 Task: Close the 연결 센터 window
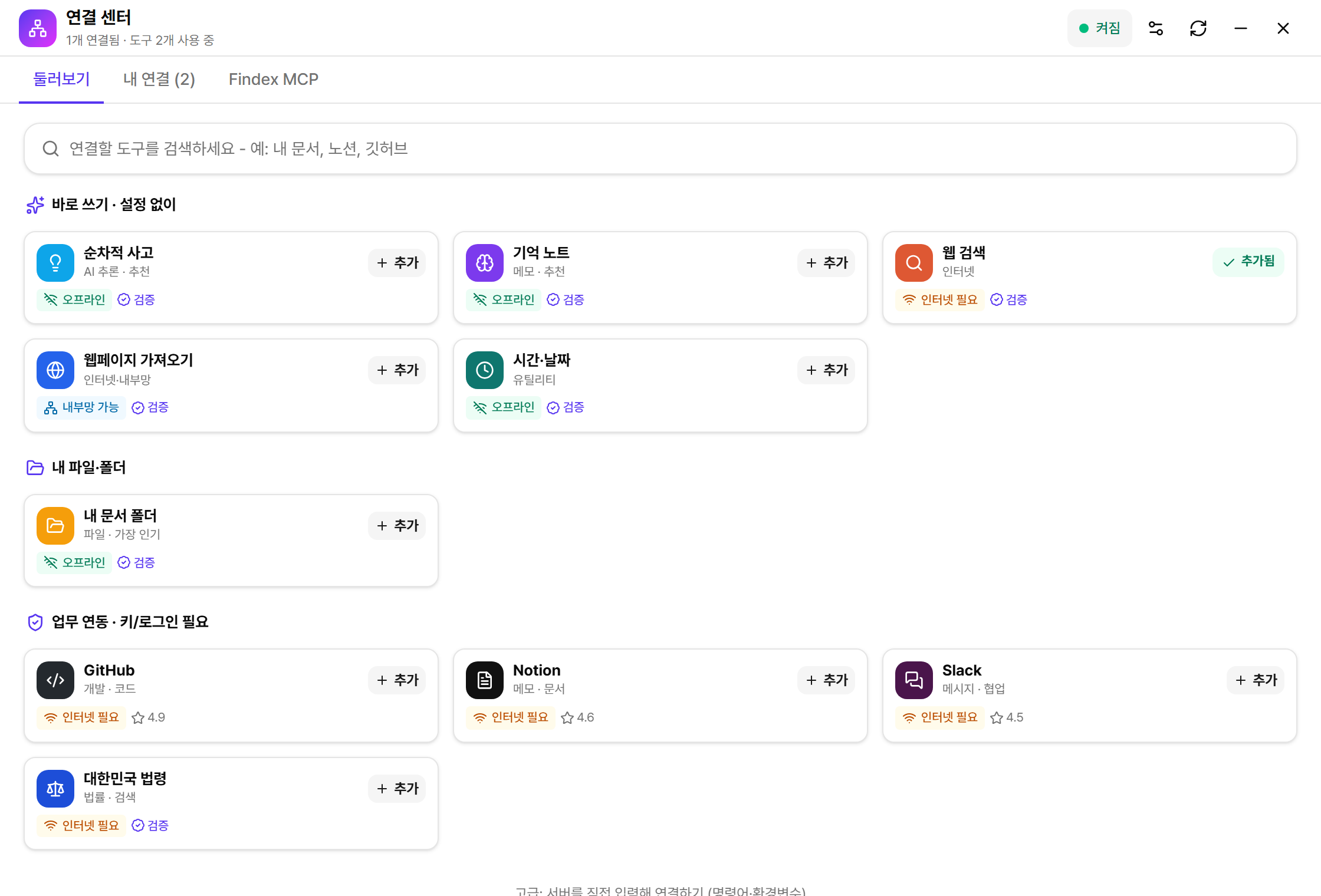click(1283, 28)
